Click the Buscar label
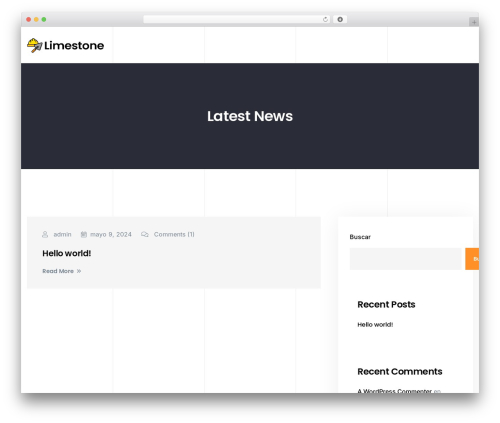This screenshot has width=500, height=423. click(360, 237)
